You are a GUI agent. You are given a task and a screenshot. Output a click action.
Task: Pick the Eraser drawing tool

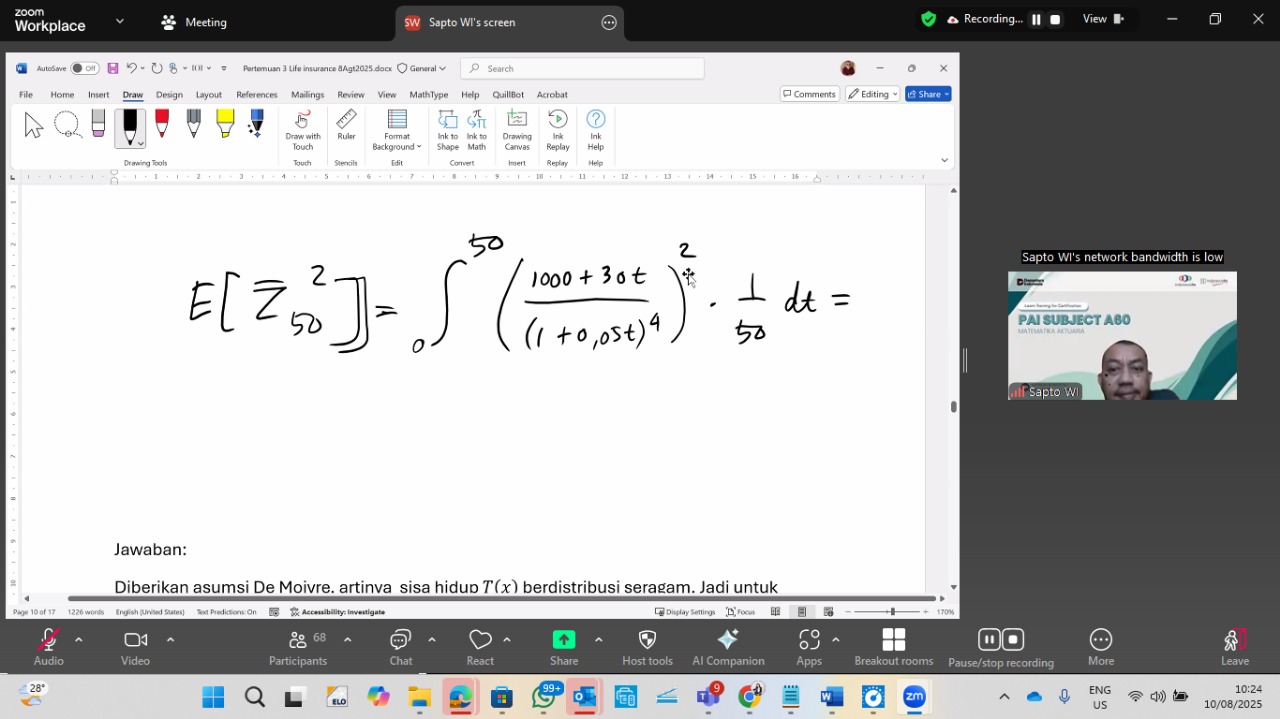[98, 124]
